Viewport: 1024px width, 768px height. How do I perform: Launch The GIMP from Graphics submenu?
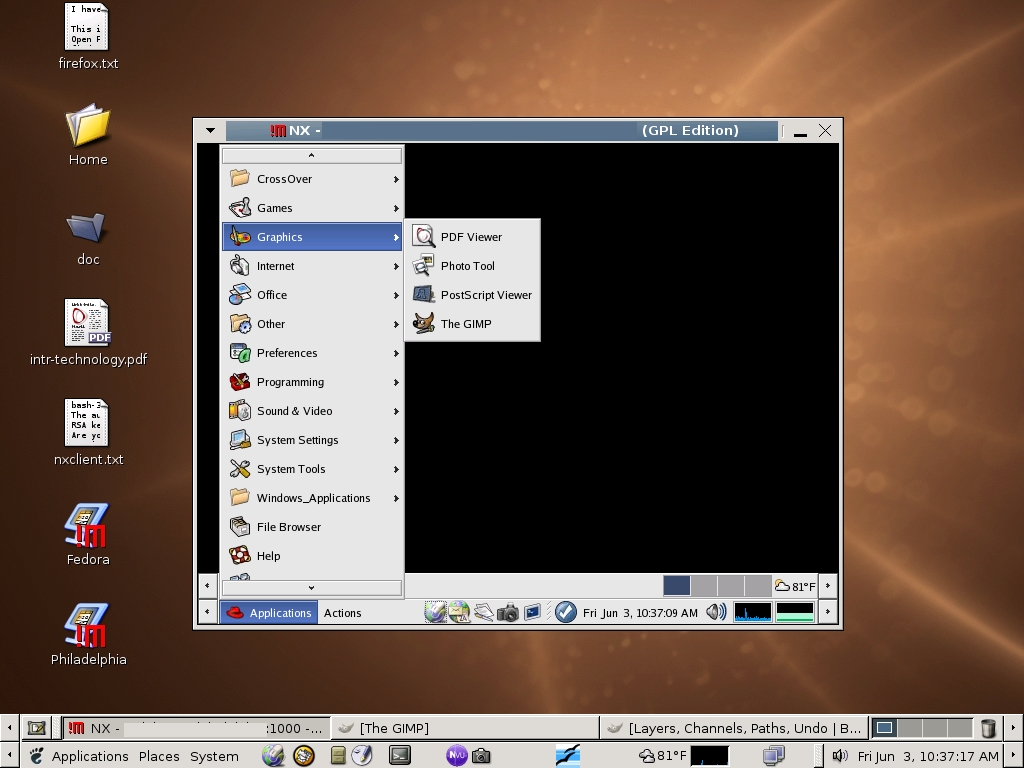(465, 324)
